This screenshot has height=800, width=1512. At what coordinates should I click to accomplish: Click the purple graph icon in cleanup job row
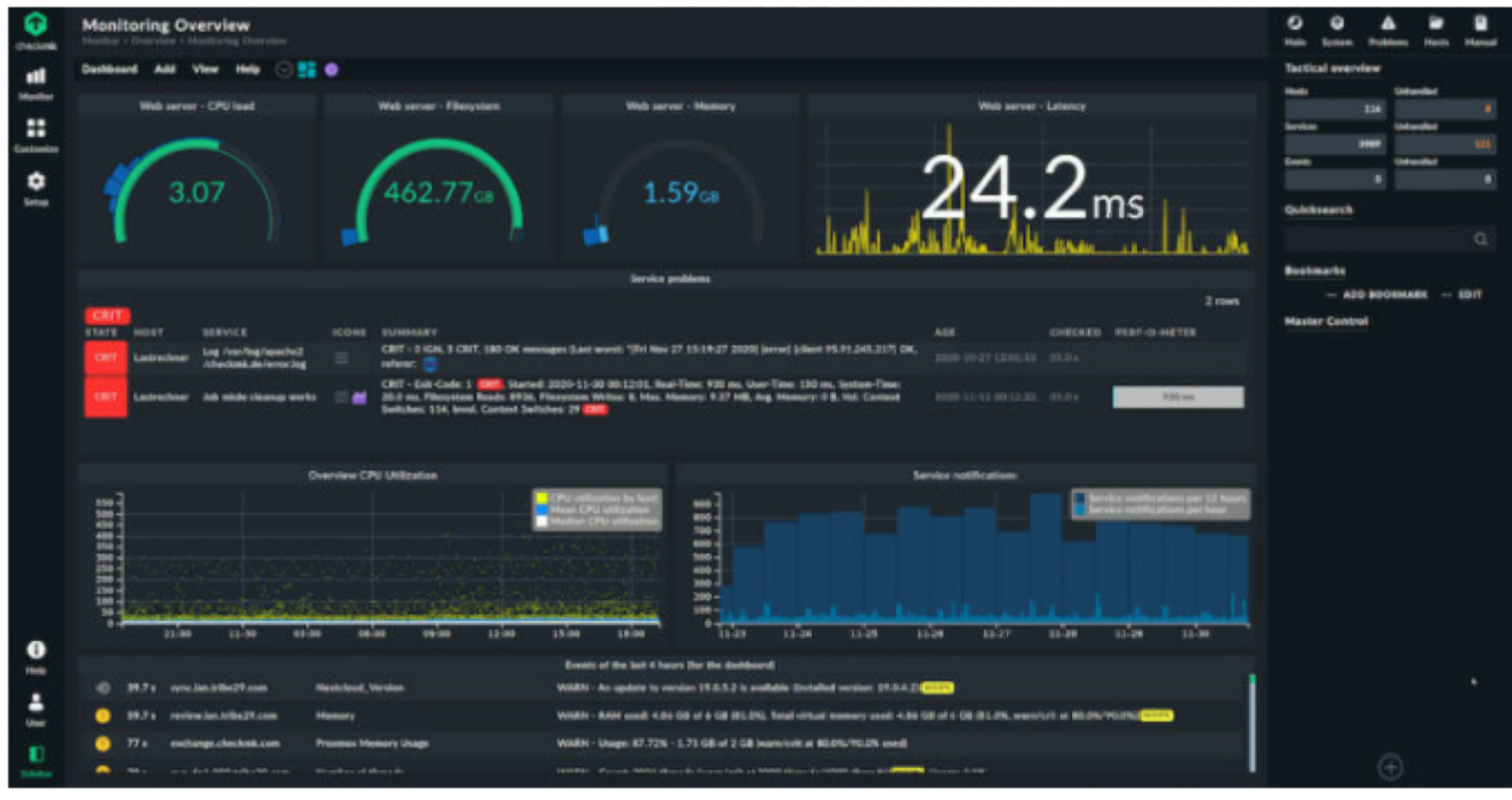tap(360, 397)
